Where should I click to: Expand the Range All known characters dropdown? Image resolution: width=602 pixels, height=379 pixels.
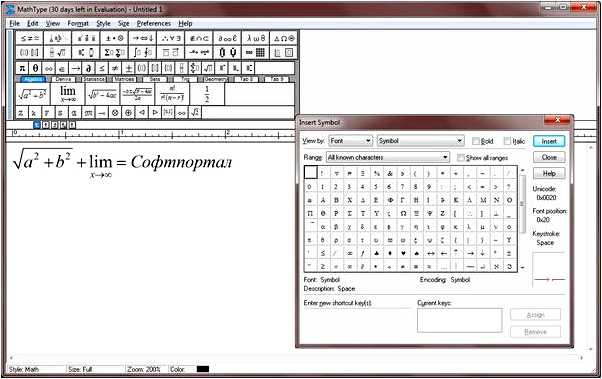coord(388,157)
